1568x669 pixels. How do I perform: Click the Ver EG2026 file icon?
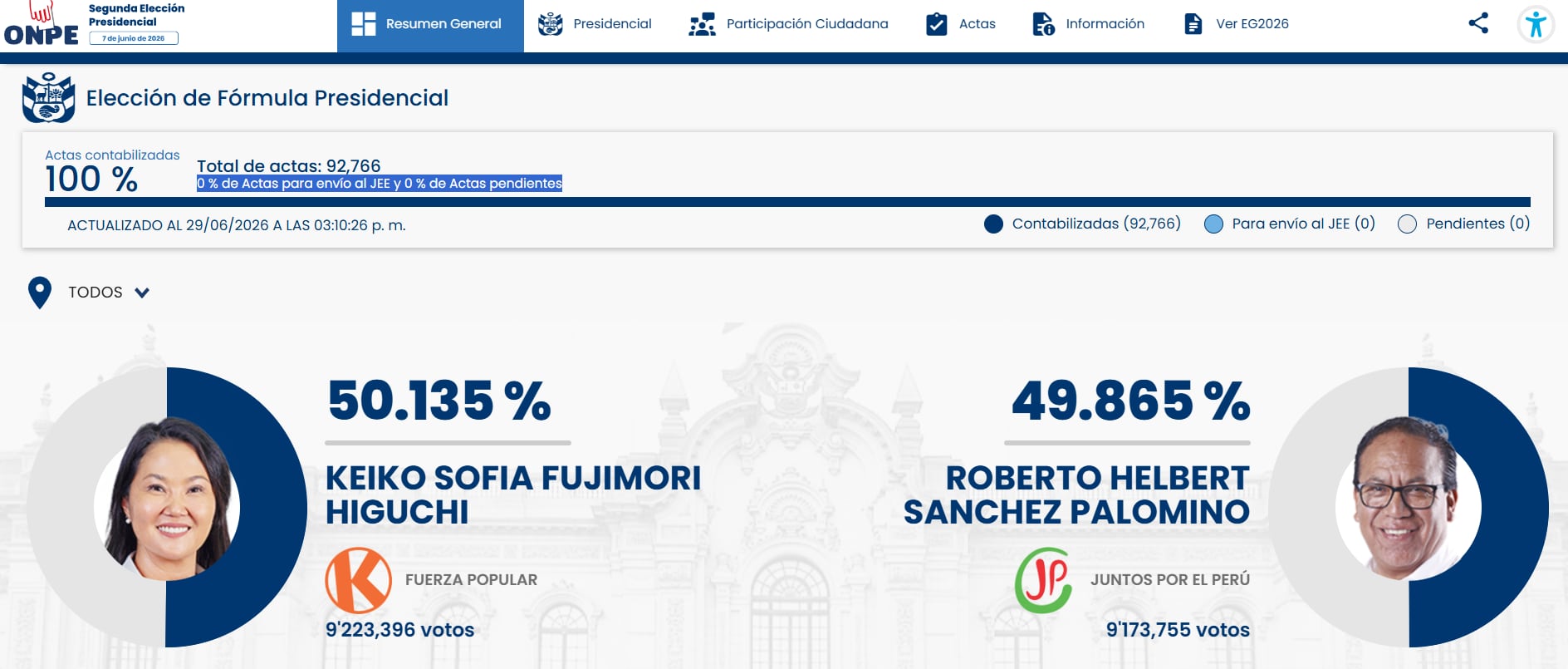1193,24
